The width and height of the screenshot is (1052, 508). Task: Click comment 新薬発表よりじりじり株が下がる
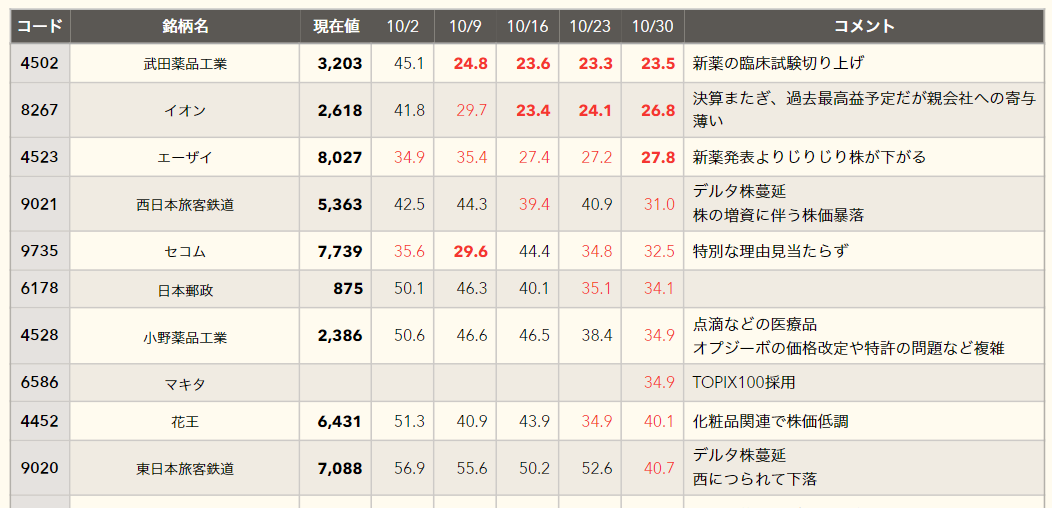coord(809,158)
